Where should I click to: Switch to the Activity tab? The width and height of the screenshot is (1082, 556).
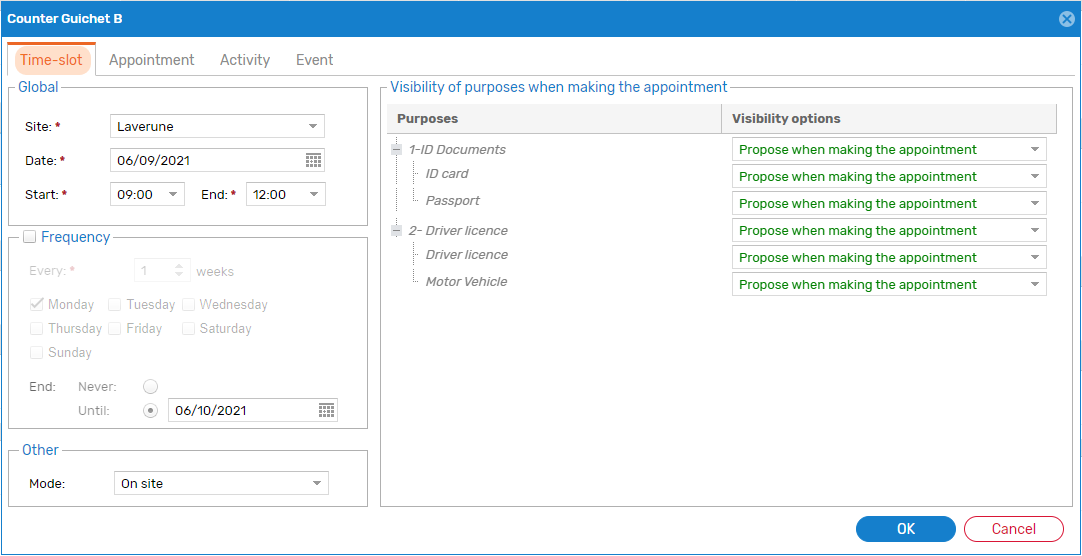[245, 60]
